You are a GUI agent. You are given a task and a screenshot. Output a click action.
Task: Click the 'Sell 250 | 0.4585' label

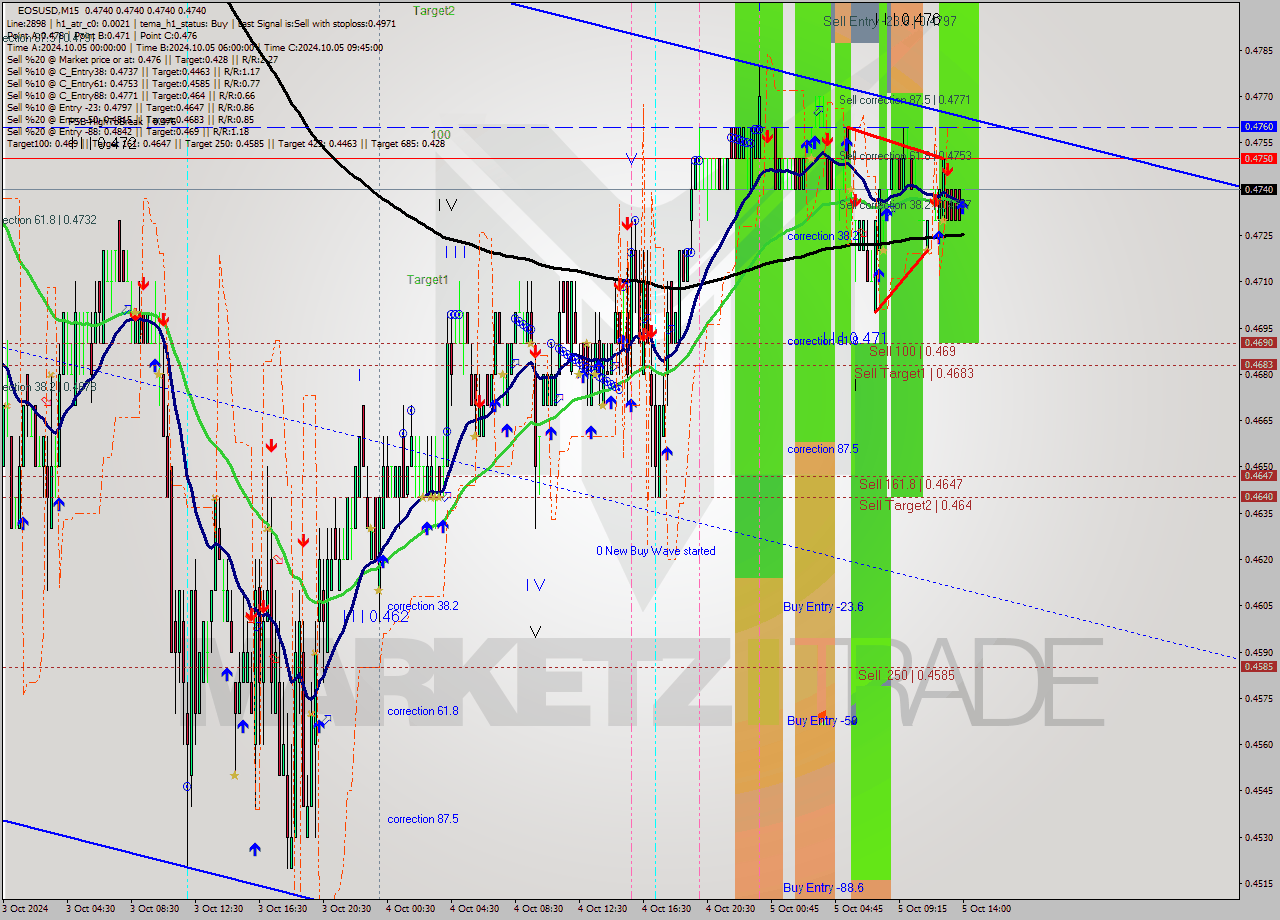click(x=906, y=675)
